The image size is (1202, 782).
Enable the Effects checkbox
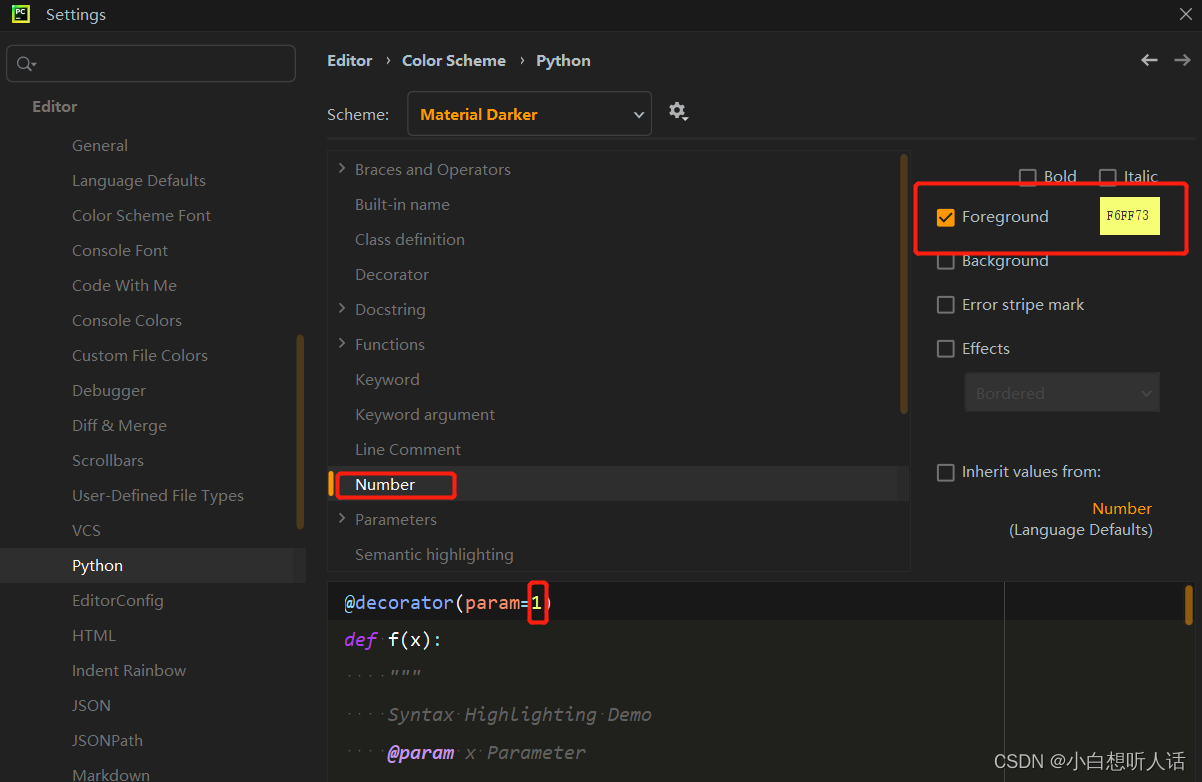tap(945, 349)
